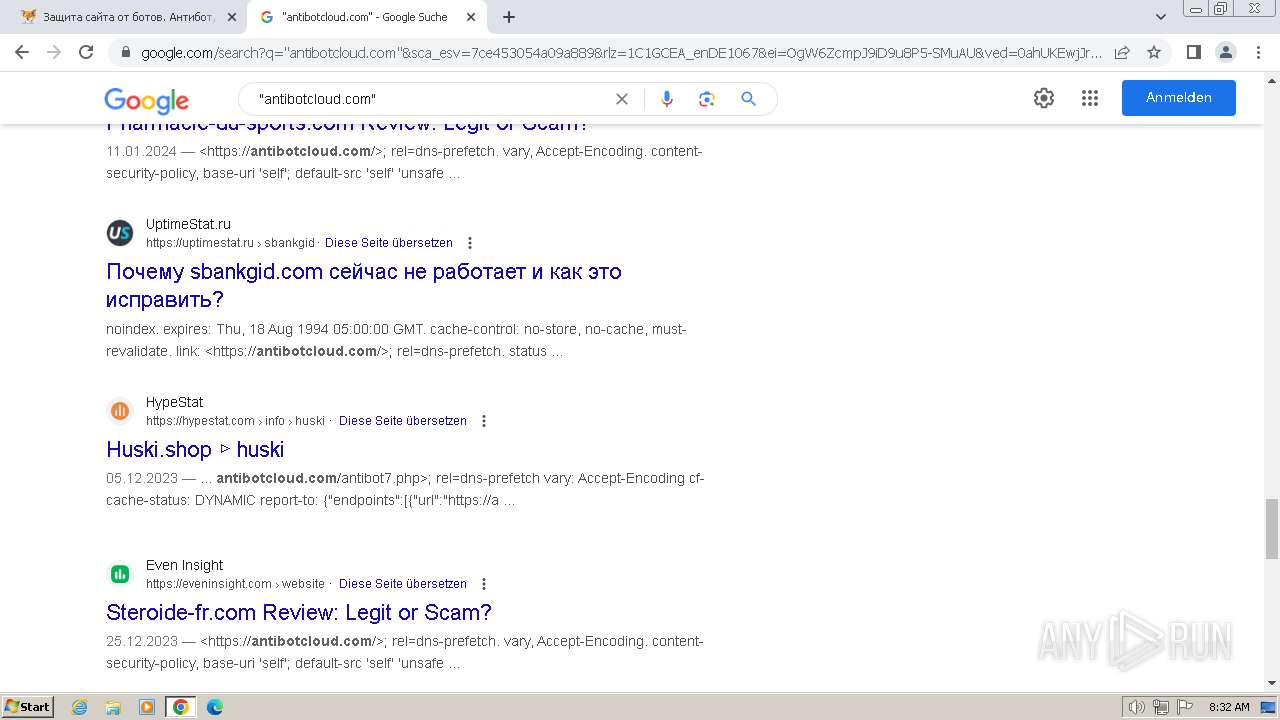The image size is (1280, 720).
Task: Click the Even Insight site favicon
Action: click(x=120, y=574)
